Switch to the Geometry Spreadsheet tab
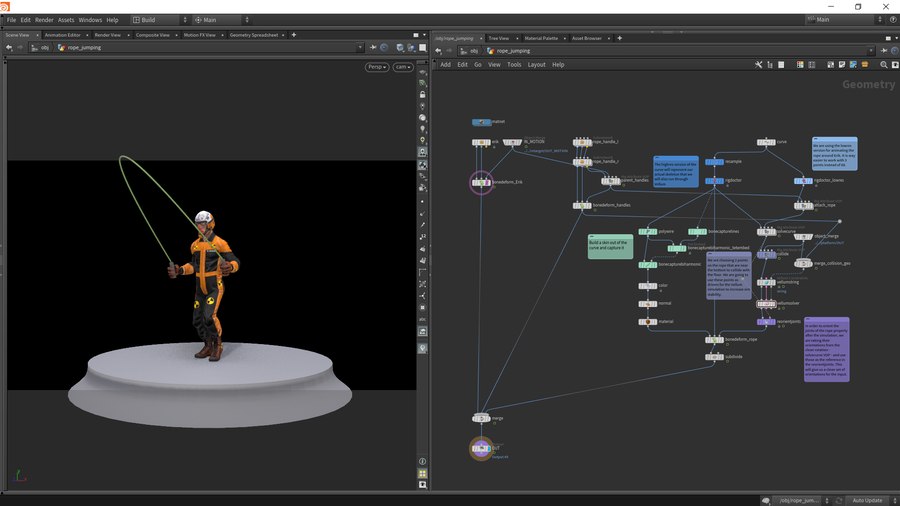 pos(256,34)
